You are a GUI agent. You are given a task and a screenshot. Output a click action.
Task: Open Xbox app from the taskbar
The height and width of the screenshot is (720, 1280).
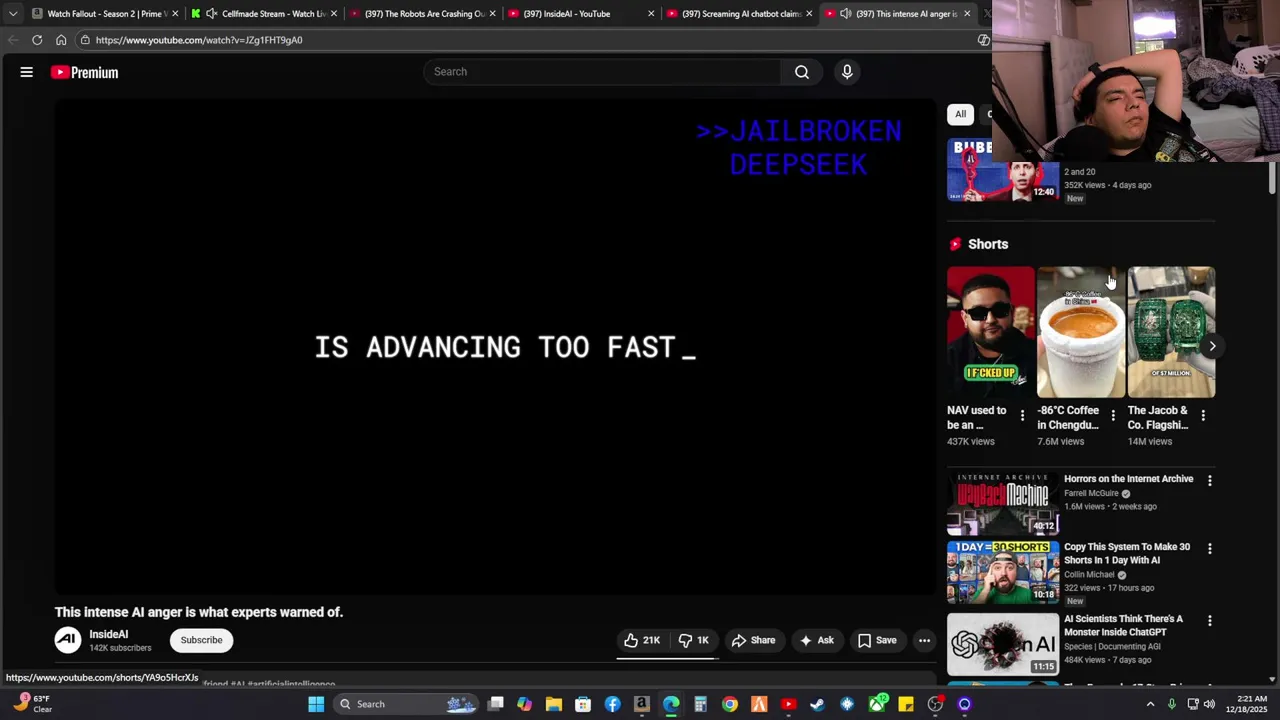point(877,704)
